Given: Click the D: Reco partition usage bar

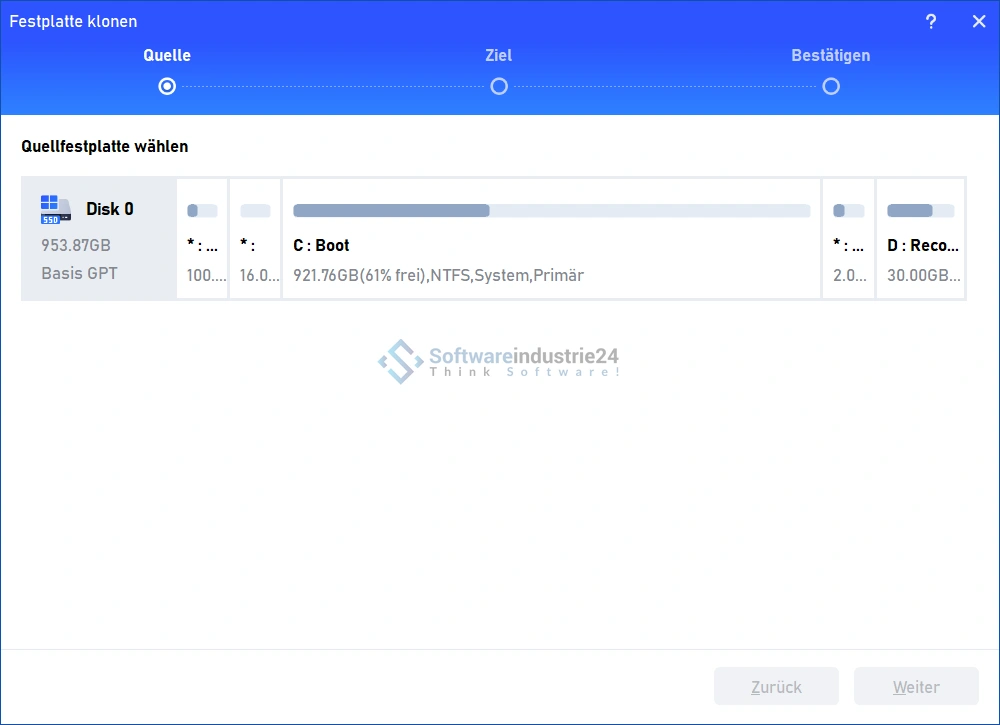Looking at the screenshot, I should (x=920, y=211).
